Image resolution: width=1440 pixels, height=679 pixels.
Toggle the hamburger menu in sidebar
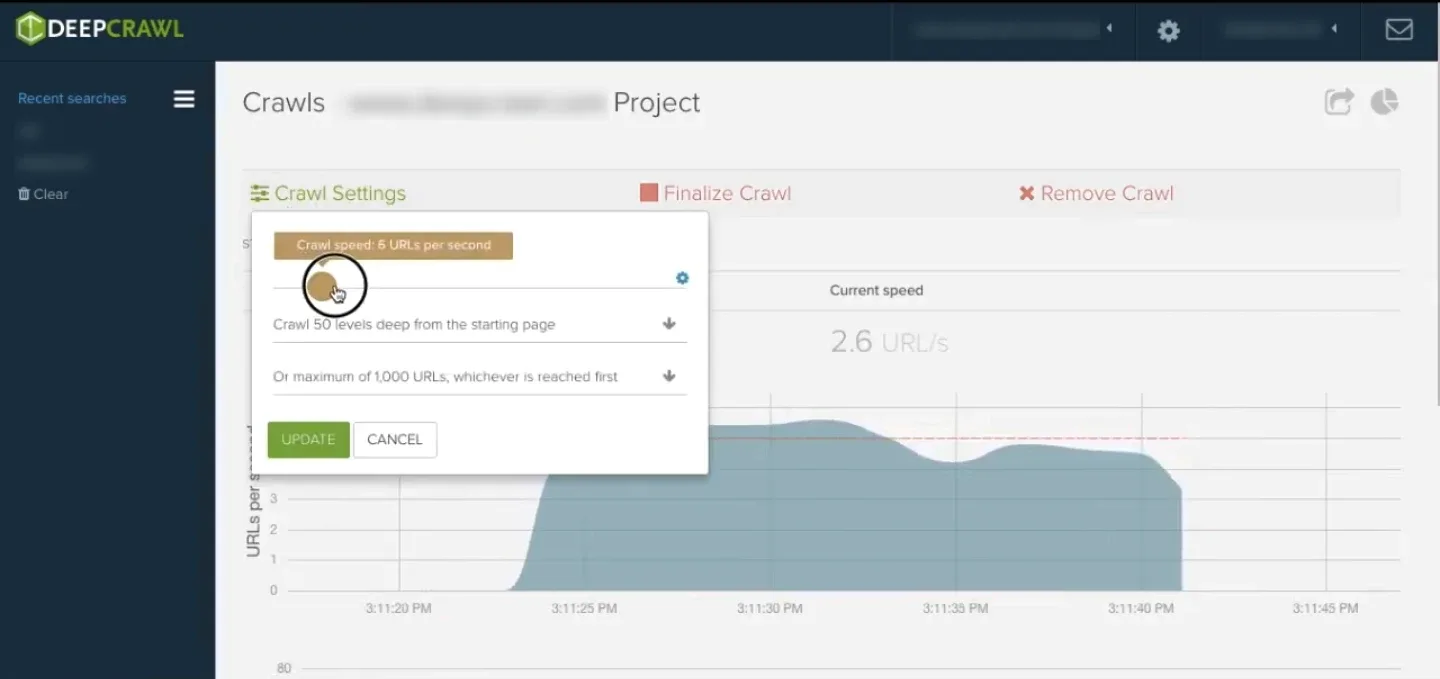tap(184, 99)
